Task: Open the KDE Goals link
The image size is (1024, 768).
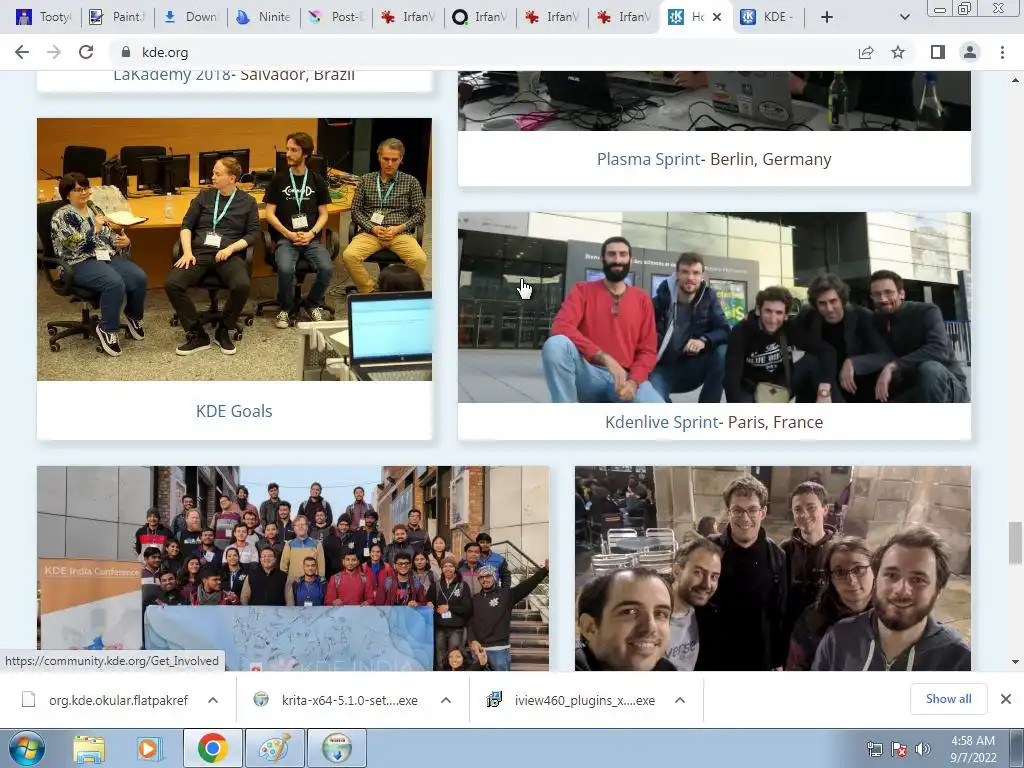Action: pyautogui.click(x=234, y=411)
